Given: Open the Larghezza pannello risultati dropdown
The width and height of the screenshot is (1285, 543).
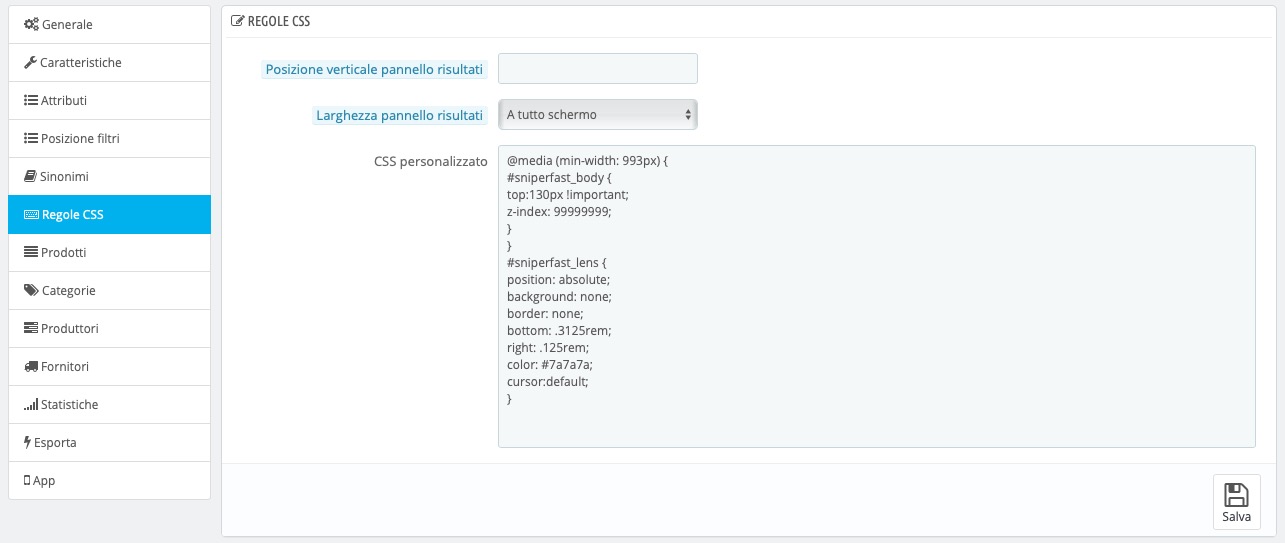Looking at the screenshot, I should point(597,115).
